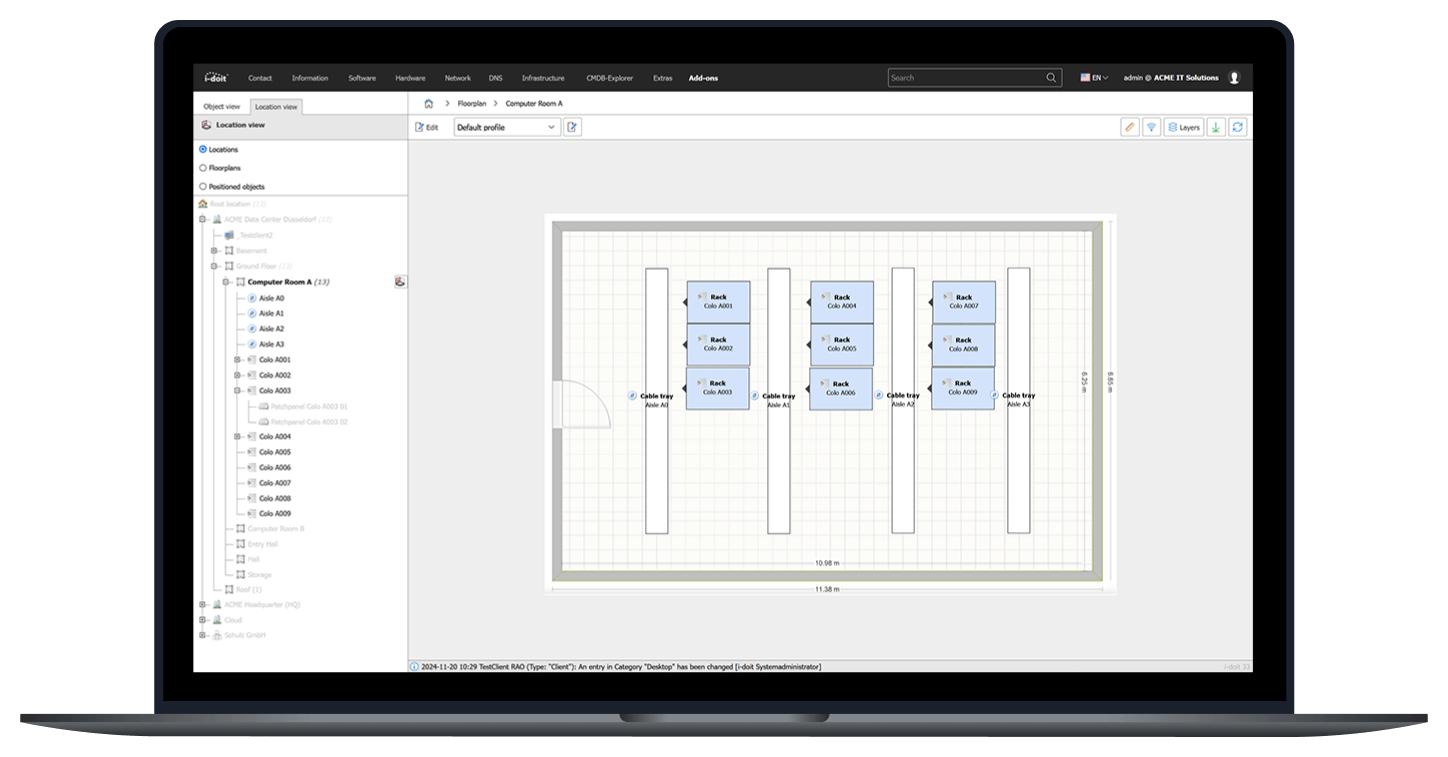
Task: Click the ACME Headquarter building icon
Action: [x=217, y=605]
